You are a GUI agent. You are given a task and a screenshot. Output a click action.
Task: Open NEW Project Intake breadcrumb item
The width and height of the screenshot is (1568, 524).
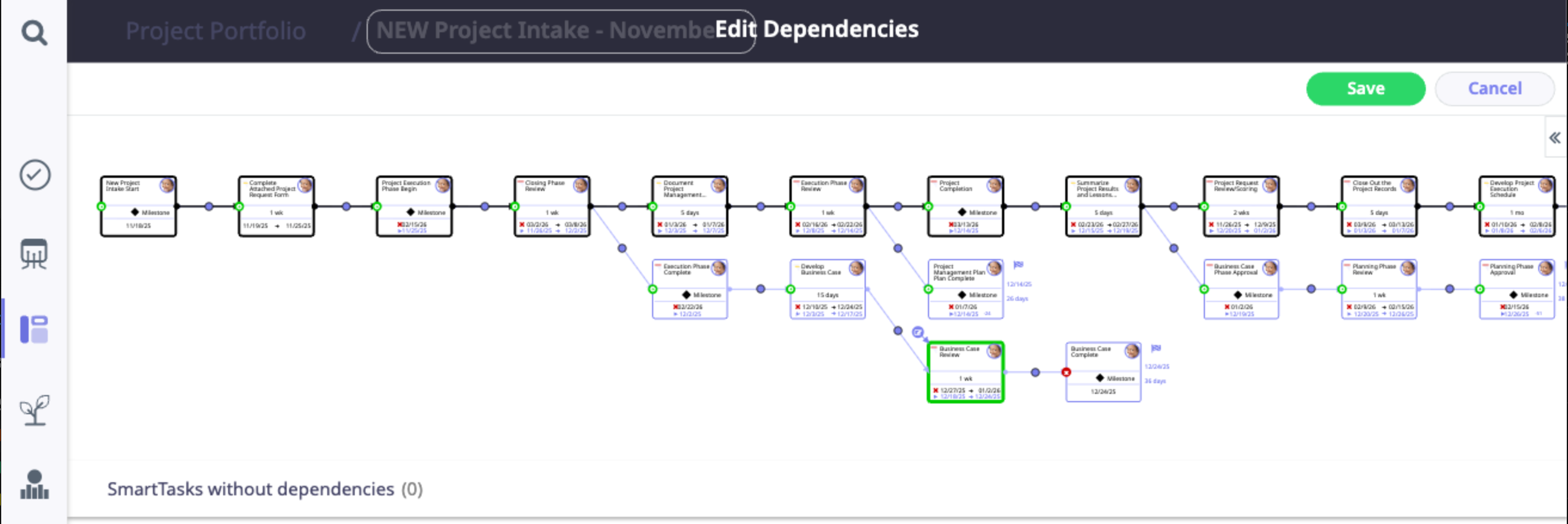(545, 30)
